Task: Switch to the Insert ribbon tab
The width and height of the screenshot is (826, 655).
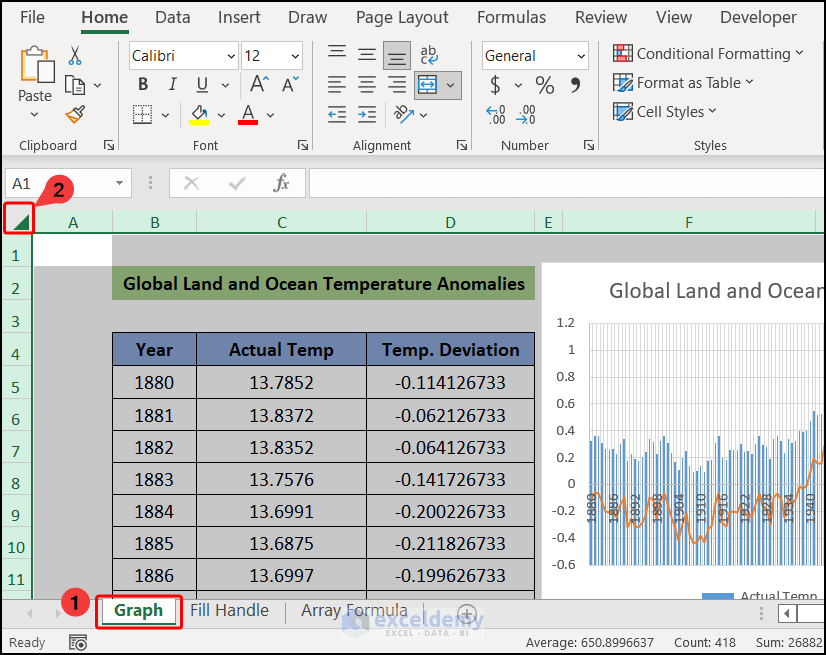Action: (239, 17)
